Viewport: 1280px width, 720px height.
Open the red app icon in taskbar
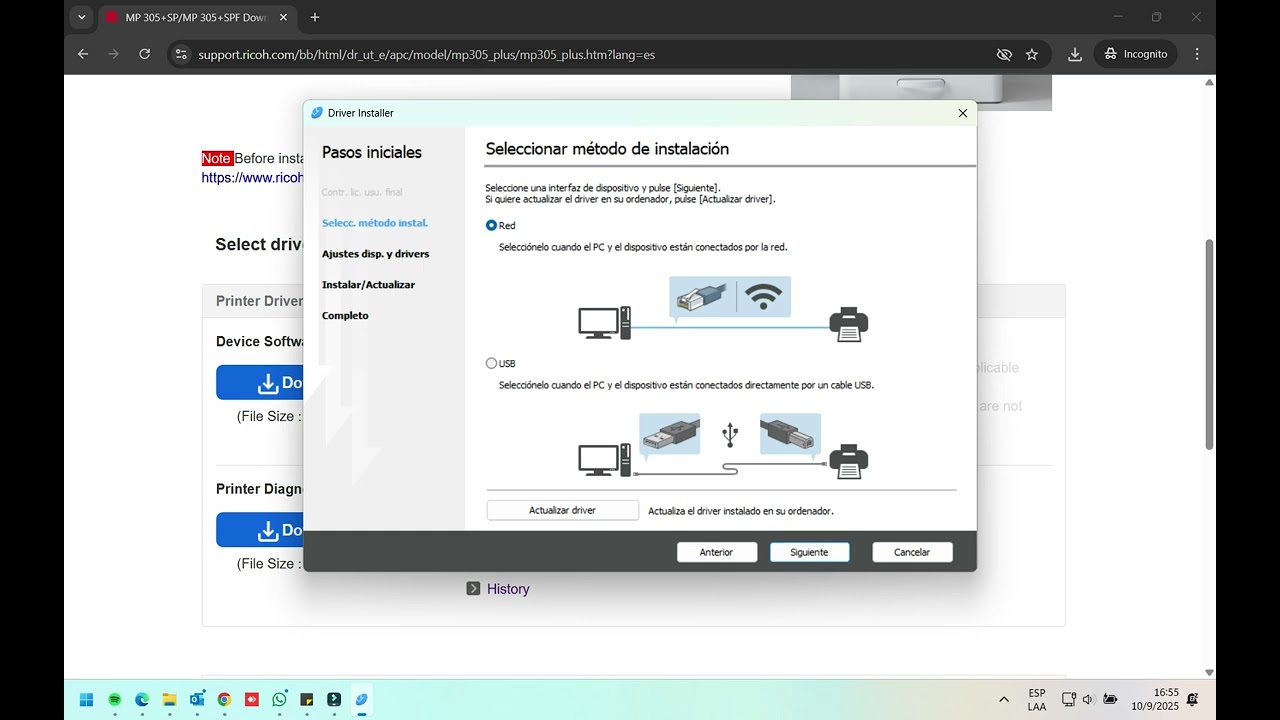click(x=252, y=699)
